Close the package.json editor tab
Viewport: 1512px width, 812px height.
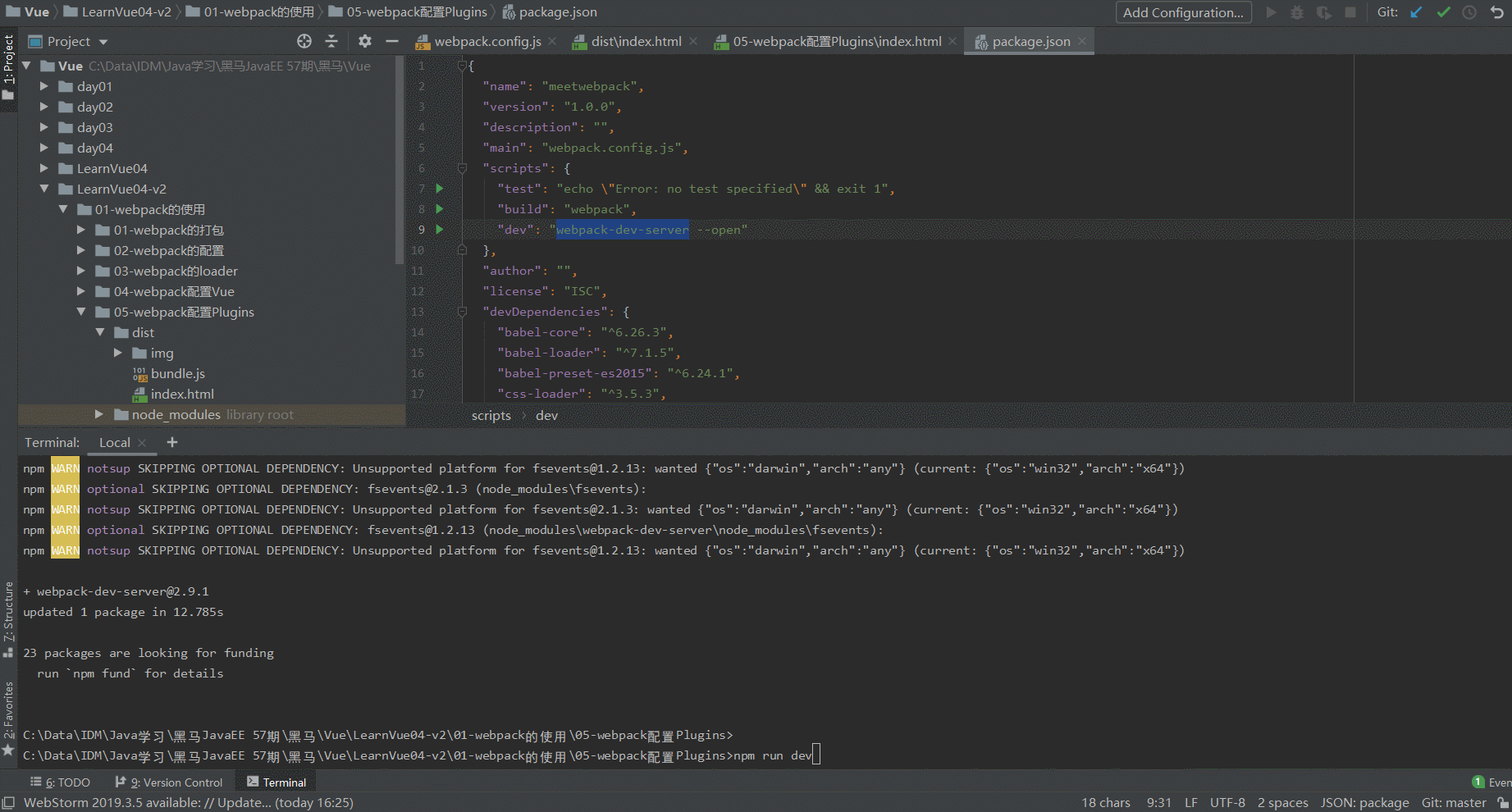pos(1082,41)
